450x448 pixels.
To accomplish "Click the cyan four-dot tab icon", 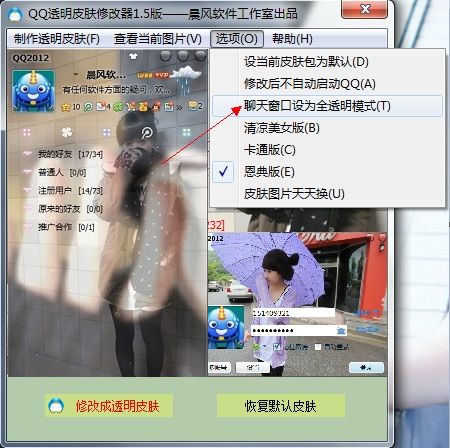I will [186, 133].
